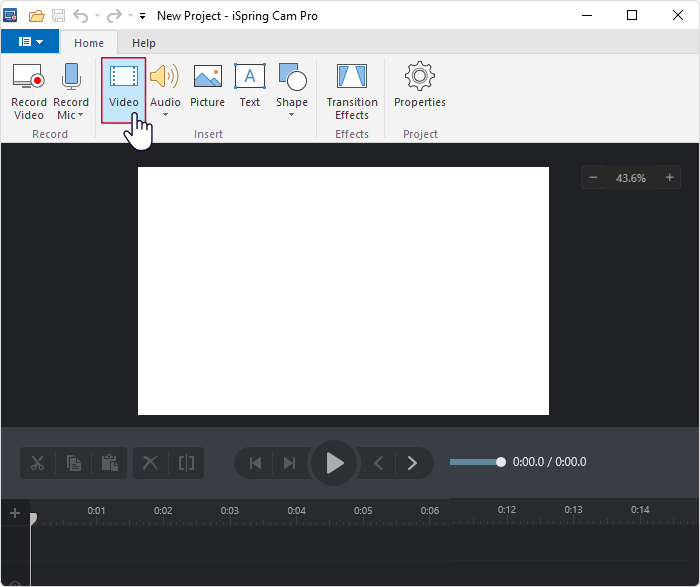This screenshot has width=700, height=587.
Task: Click the 0:03 mark on timeline ruler
Action: click(229, 510)
